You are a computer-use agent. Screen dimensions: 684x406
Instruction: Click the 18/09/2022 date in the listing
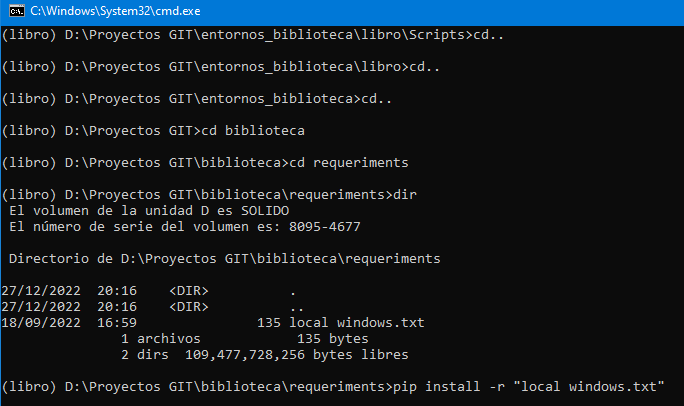tap(42, 323)
